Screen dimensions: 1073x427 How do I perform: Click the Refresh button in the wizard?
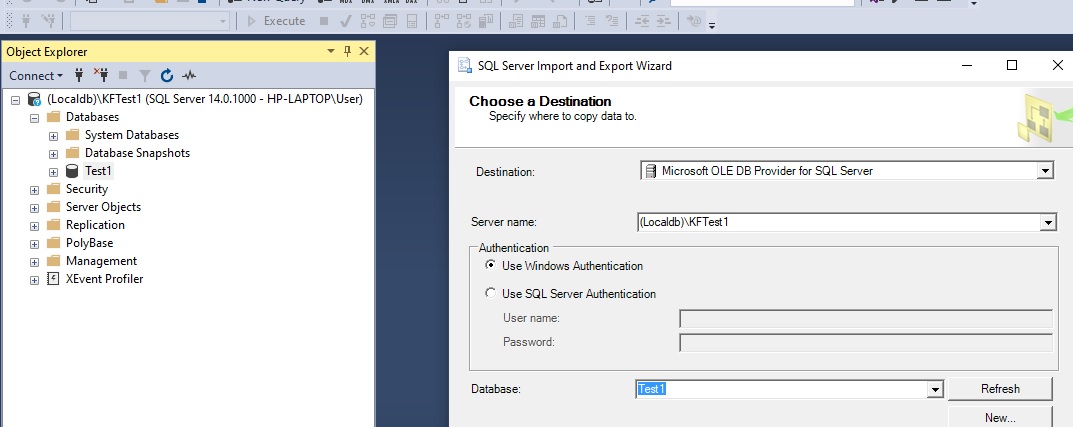[x=1000, y=389]
